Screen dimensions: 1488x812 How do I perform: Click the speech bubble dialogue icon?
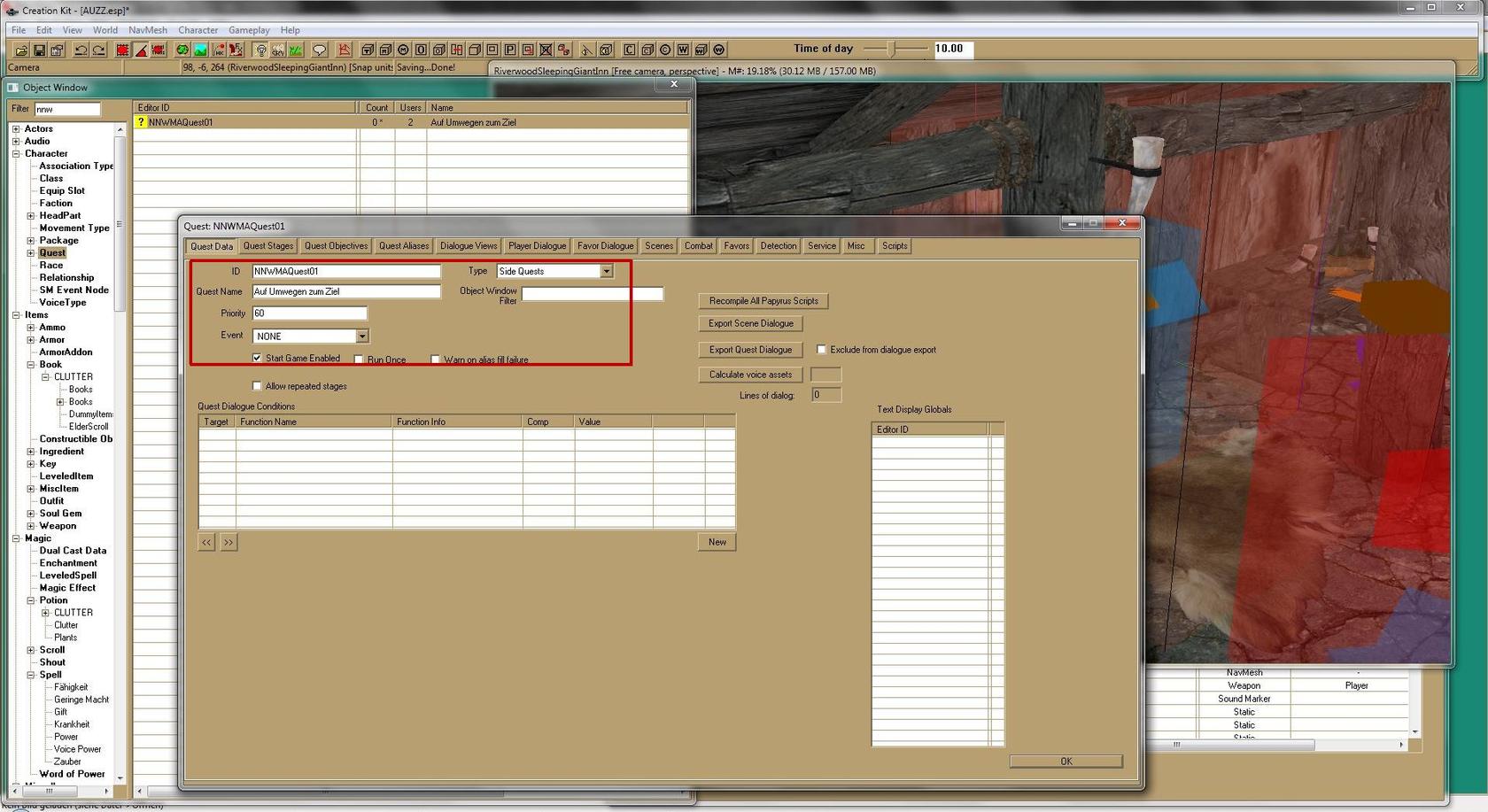320,50
